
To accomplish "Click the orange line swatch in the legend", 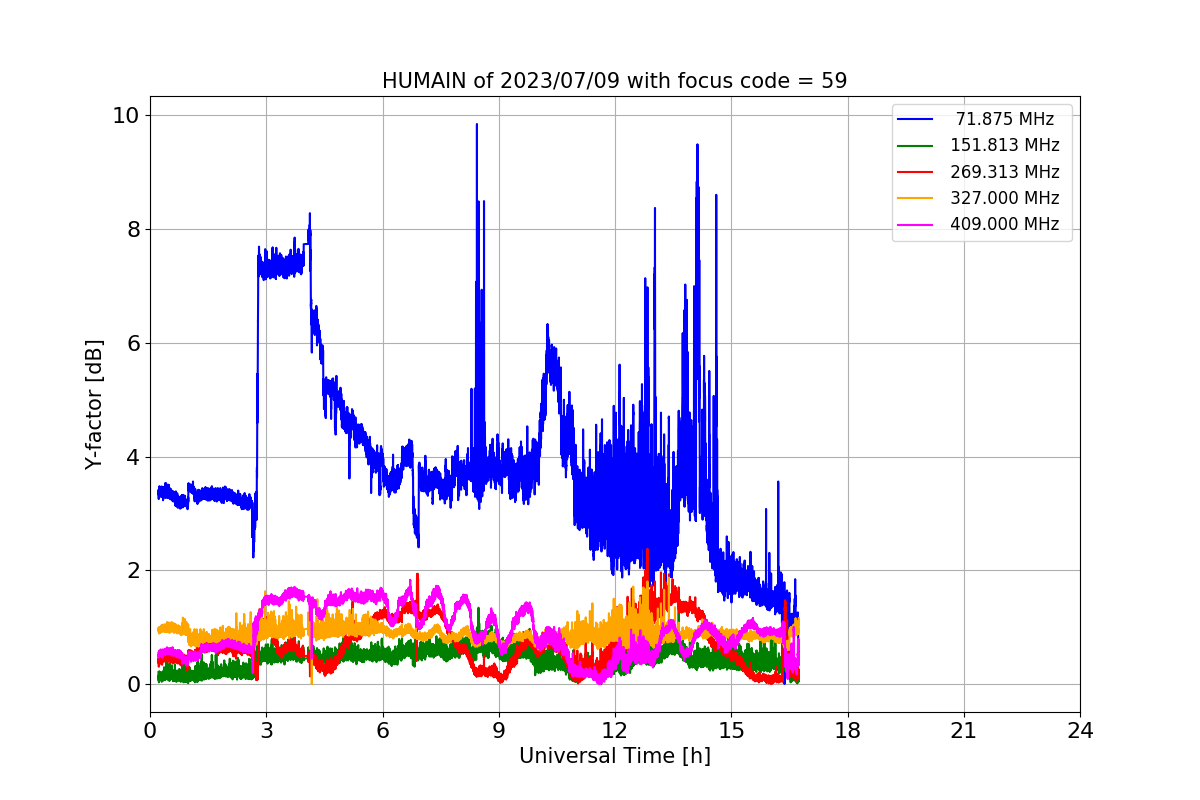I will click(x=915, y=198).
